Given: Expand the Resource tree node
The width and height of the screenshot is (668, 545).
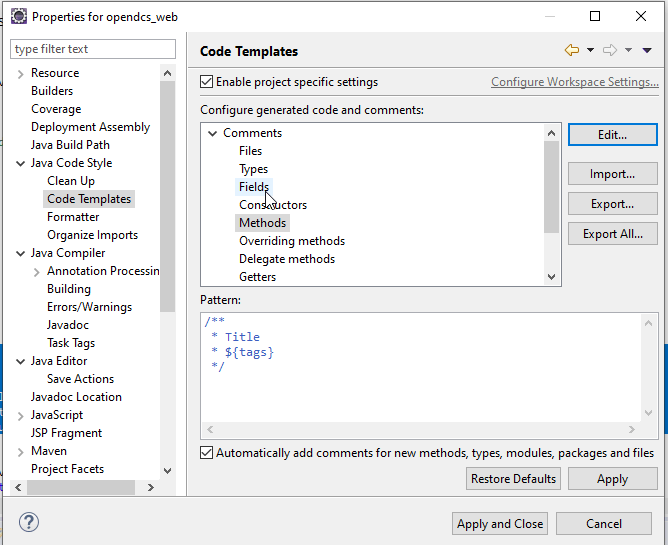Looking at the screenshot, I should point(20,74).
